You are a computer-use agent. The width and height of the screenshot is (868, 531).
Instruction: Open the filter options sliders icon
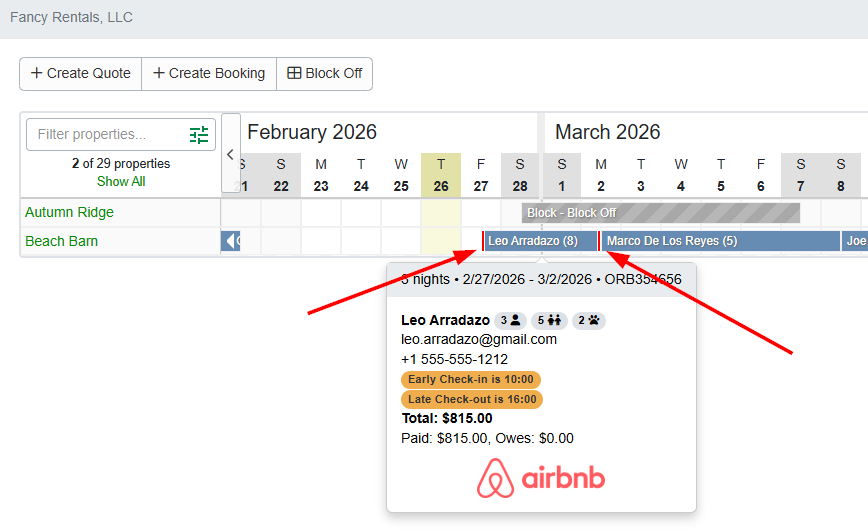[199, 135]
